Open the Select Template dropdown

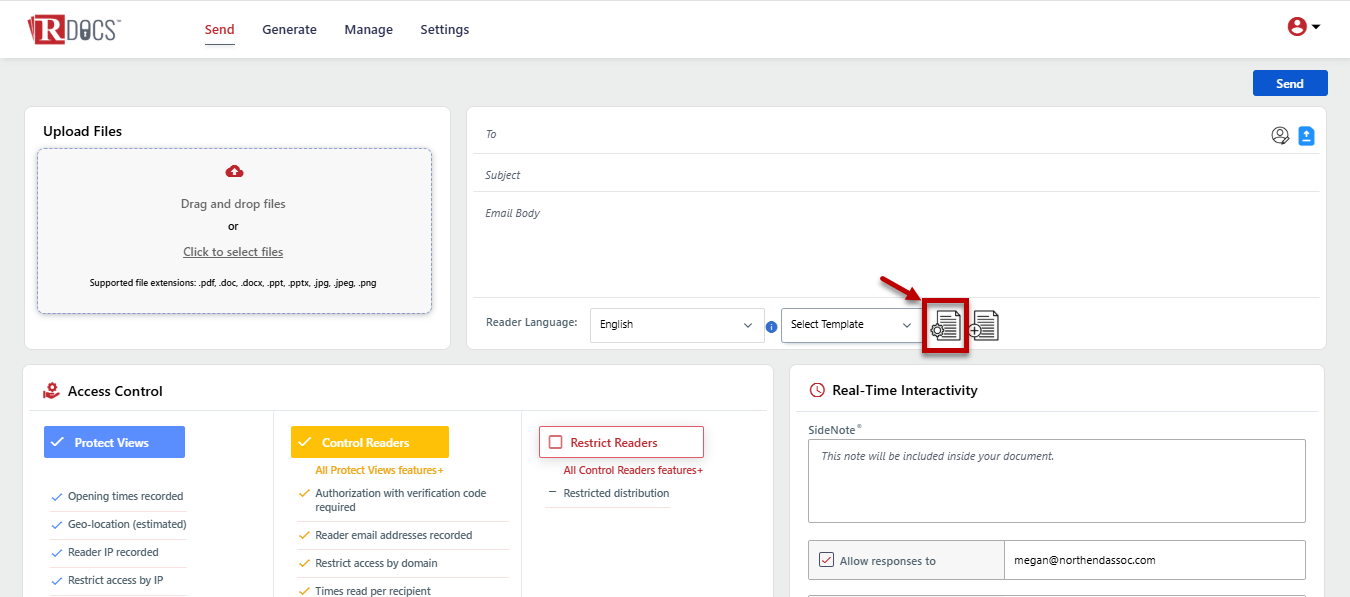click(850, 325)
